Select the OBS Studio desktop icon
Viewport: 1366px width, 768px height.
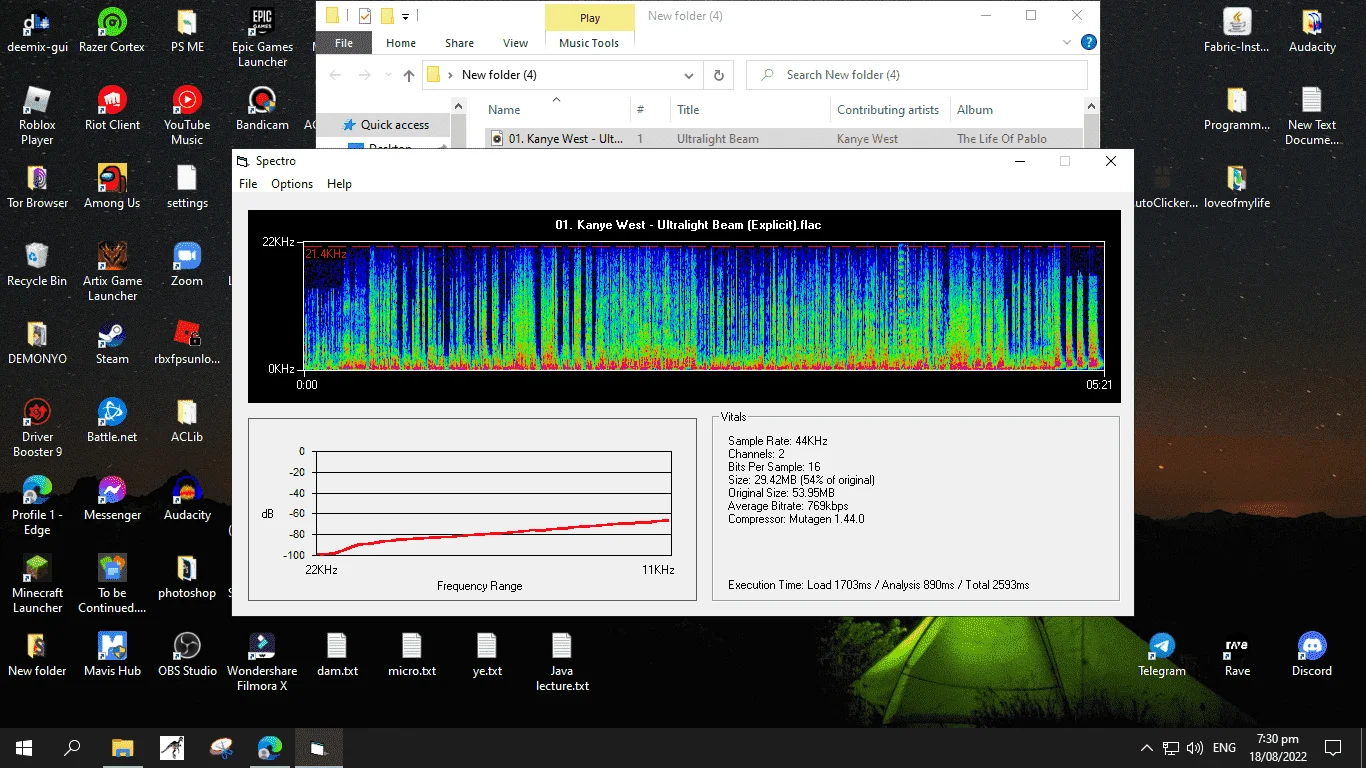click(187, 654)
